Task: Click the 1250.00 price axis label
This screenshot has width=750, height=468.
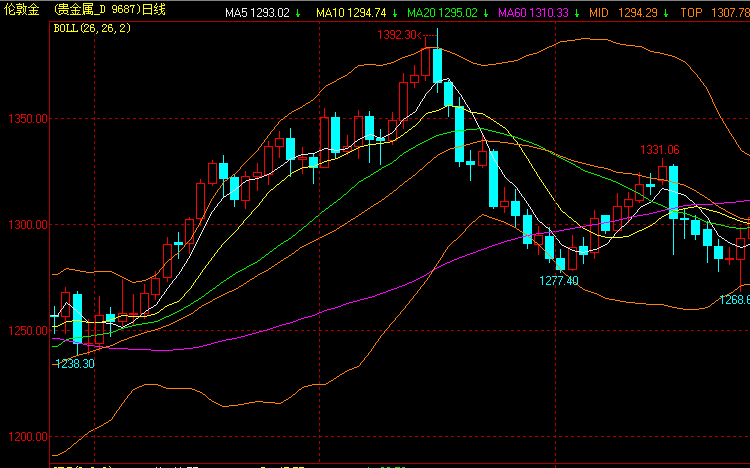Action: click(28, 331)
